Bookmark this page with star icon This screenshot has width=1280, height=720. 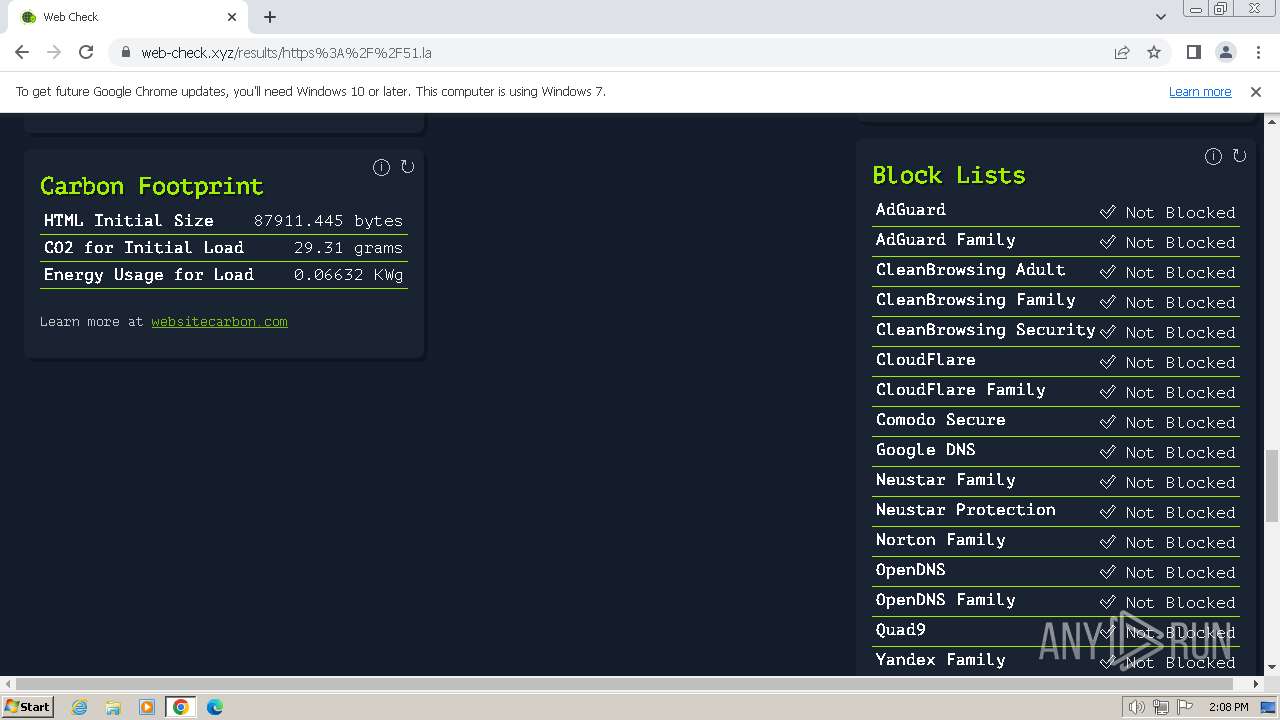tap(1154, 52)
